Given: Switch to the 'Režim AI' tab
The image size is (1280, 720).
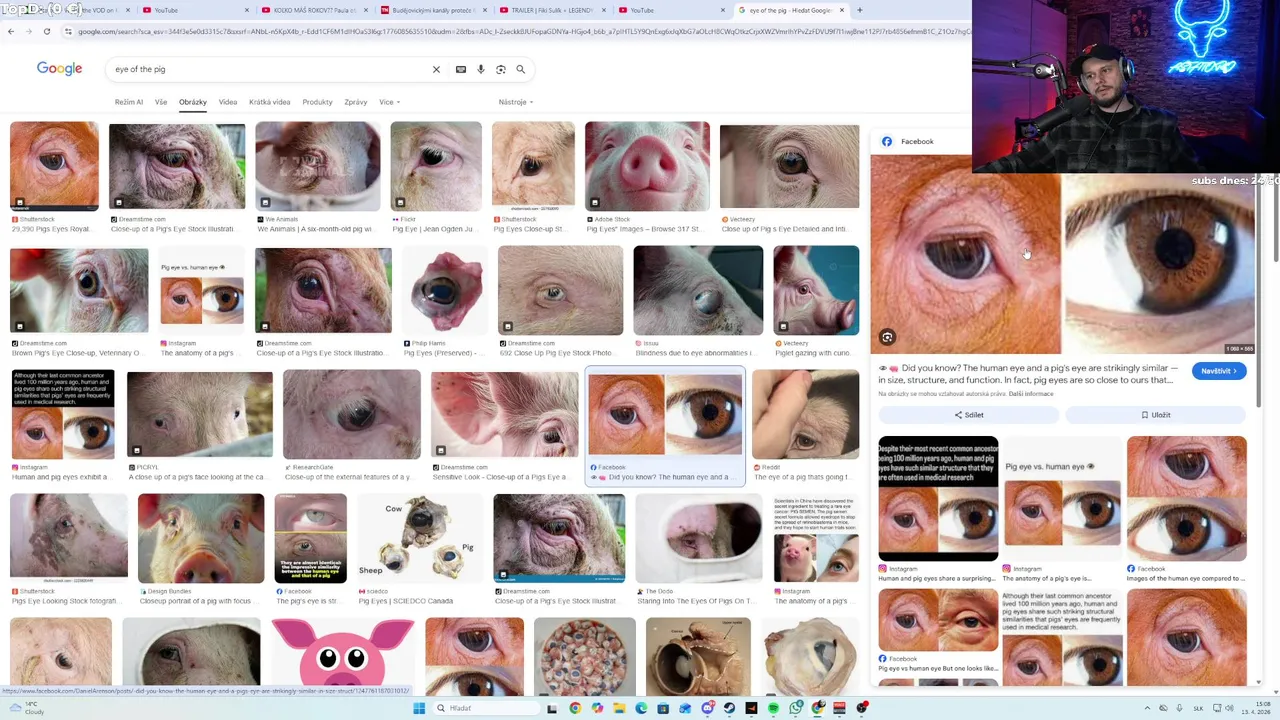Looking at the screenshot, I should point(128,102).
